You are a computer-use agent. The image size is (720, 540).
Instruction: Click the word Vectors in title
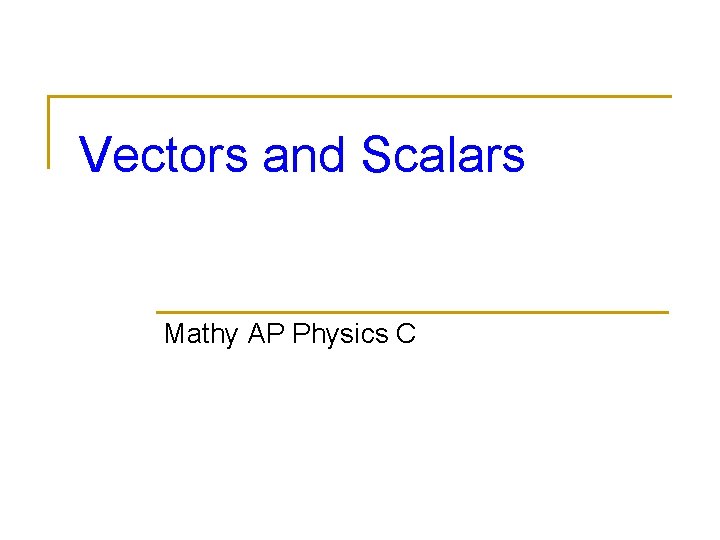165,155
